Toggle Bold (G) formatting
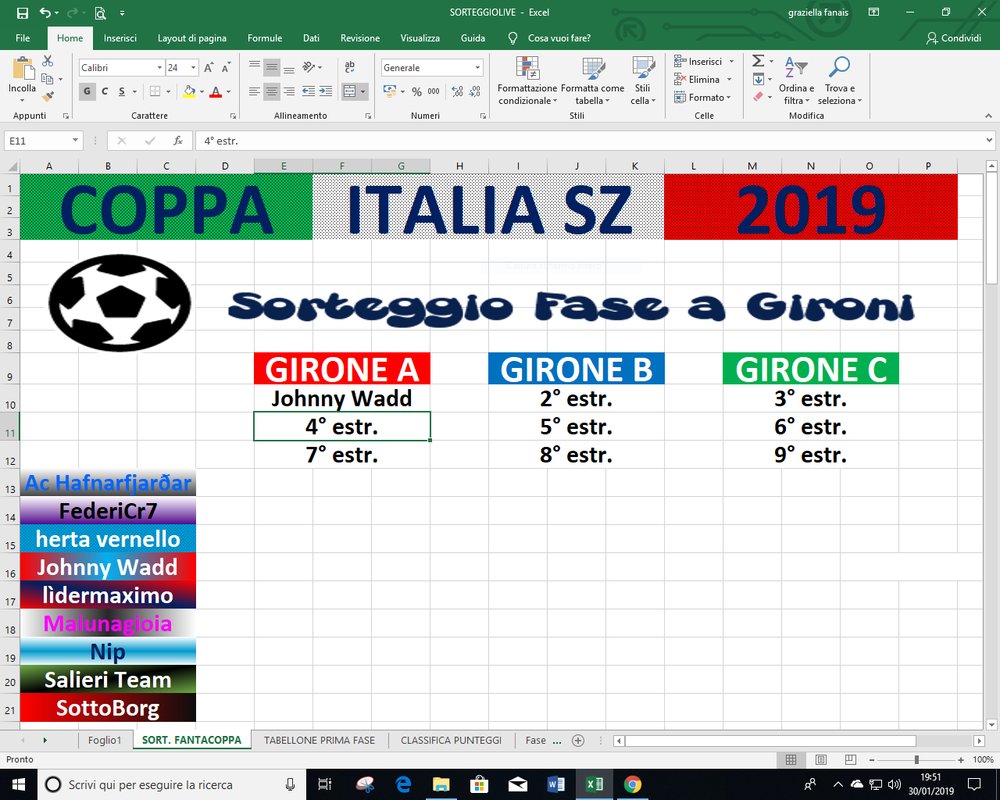Screen dimensions: 1000x800 click(87, 92)
